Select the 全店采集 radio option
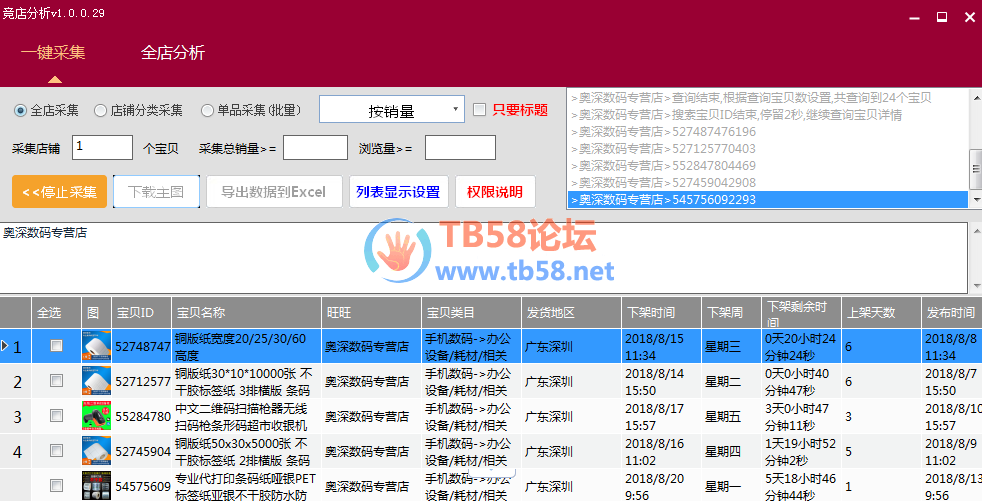The image size is (982, 501). [21, 110]
